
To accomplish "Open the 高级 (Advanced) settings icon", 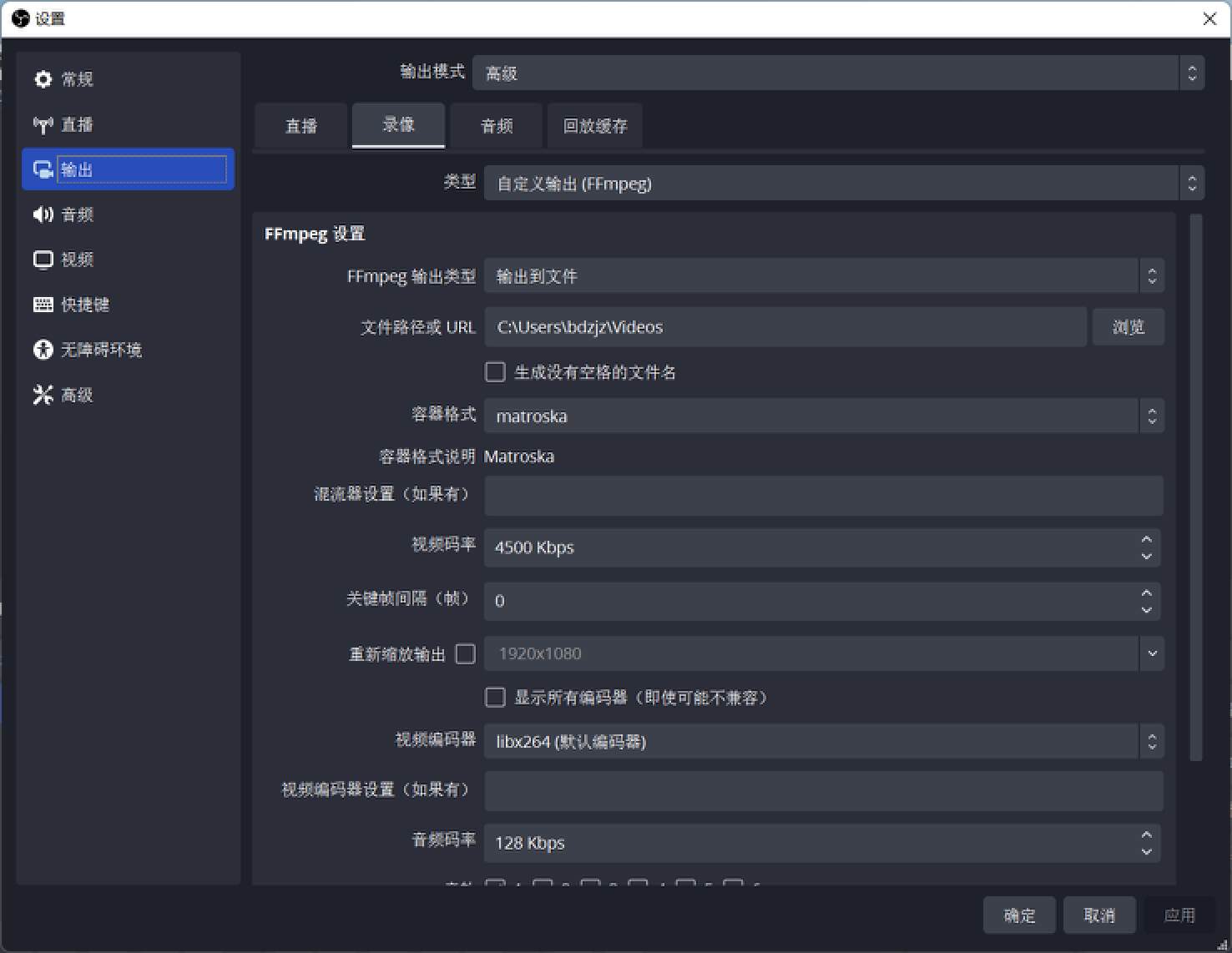I will (43, 394).
